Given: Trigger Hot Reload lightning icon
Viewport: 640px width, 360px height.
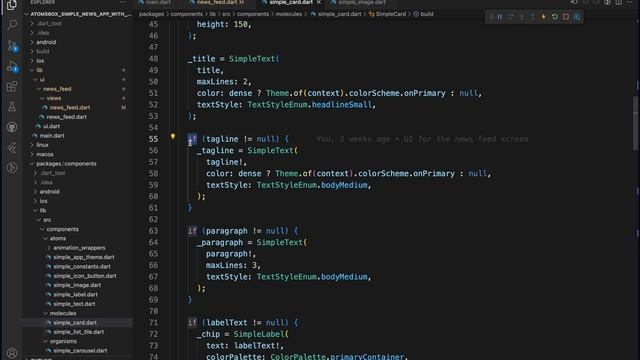Looking at the screenshot, I should point(544,17).
